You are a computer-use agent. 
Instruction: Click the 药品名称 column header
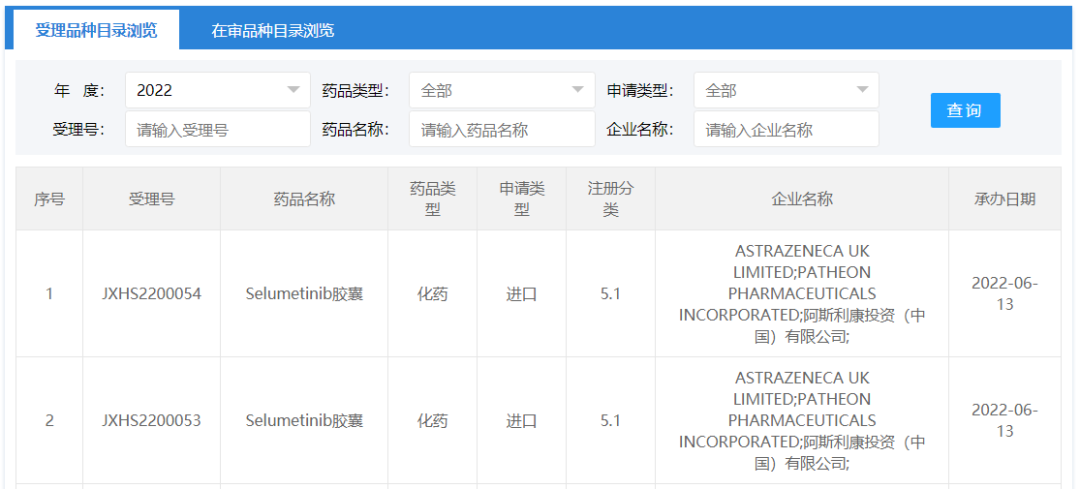tap(304, 199)
